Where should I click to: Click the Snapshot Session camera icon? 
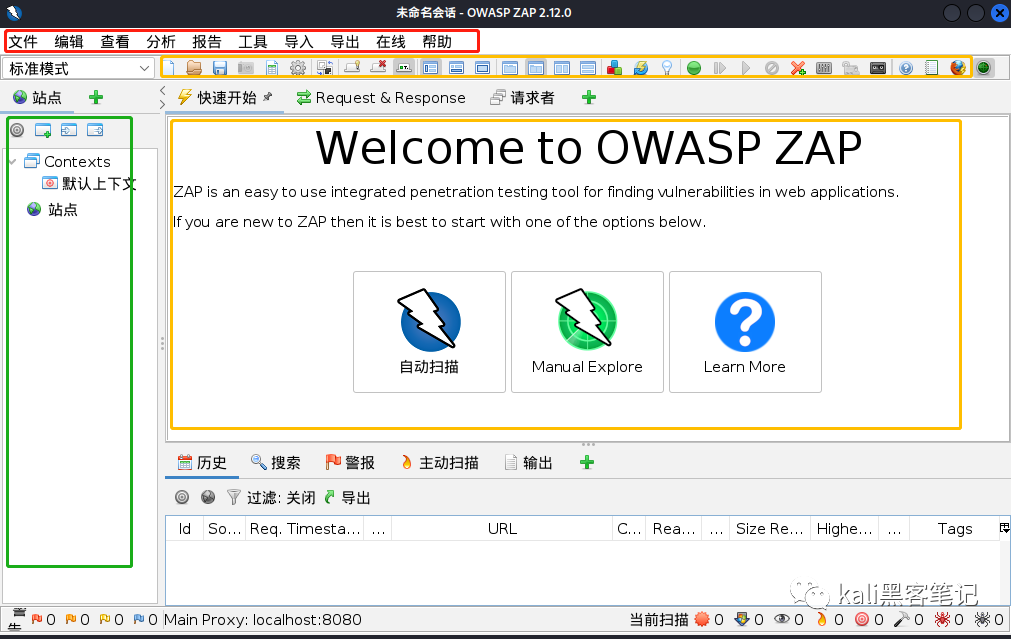[x=246, y=68]
